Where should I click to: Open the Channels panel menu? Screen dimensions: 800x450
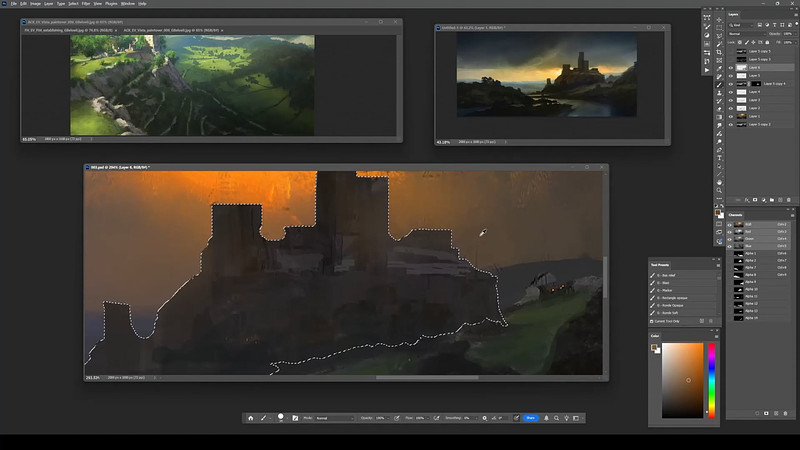click(x=793, y=215)
